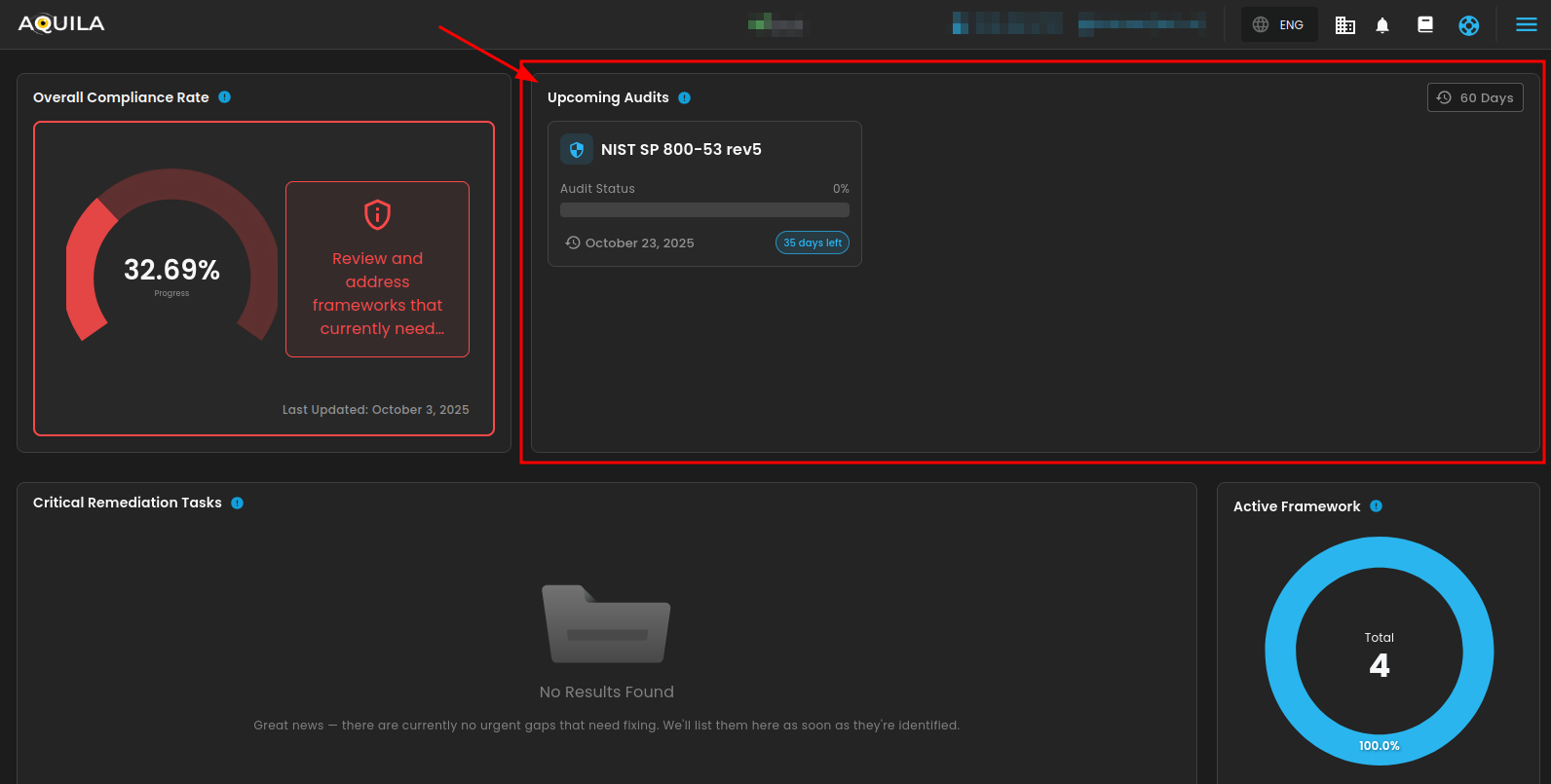Open notifications bell

[1381, 25]
